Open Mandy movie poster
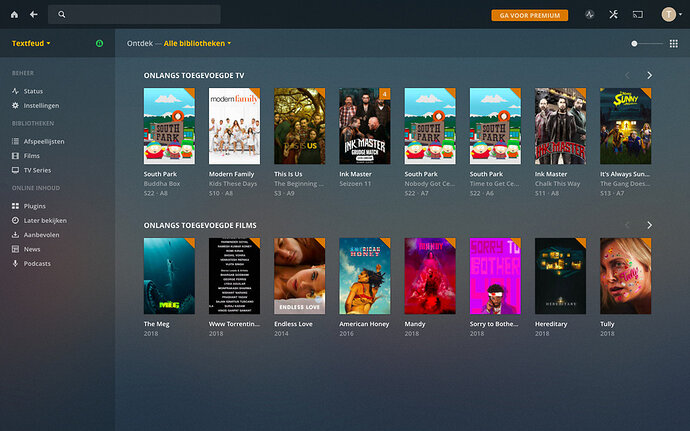This screenshot has height=431, width=690. (x=430, y=276)
